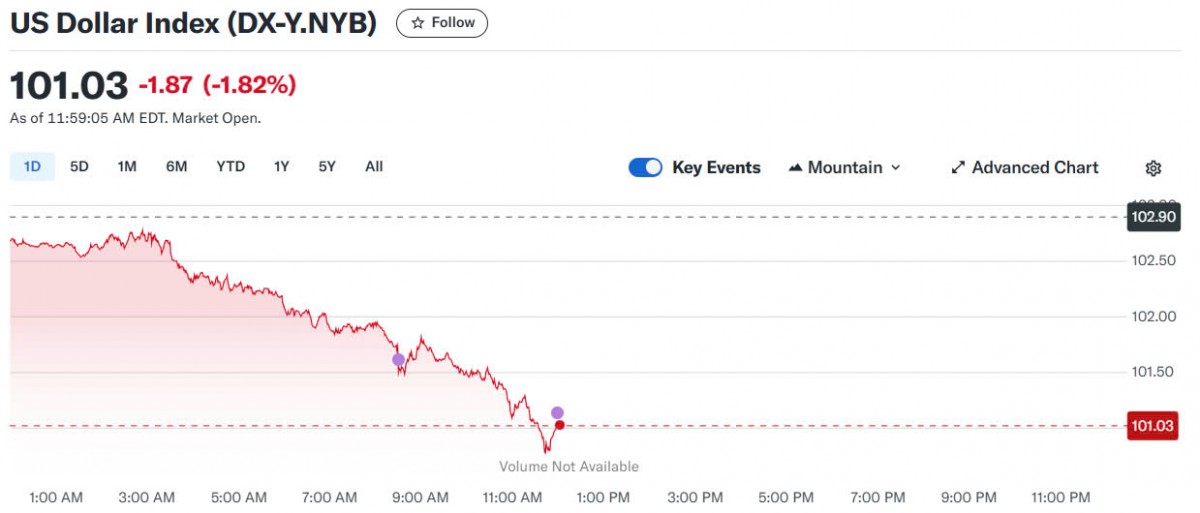Screen dimensions: 1200x513
Task: Click the red 101.03 price label
Action: point(1153,427)
